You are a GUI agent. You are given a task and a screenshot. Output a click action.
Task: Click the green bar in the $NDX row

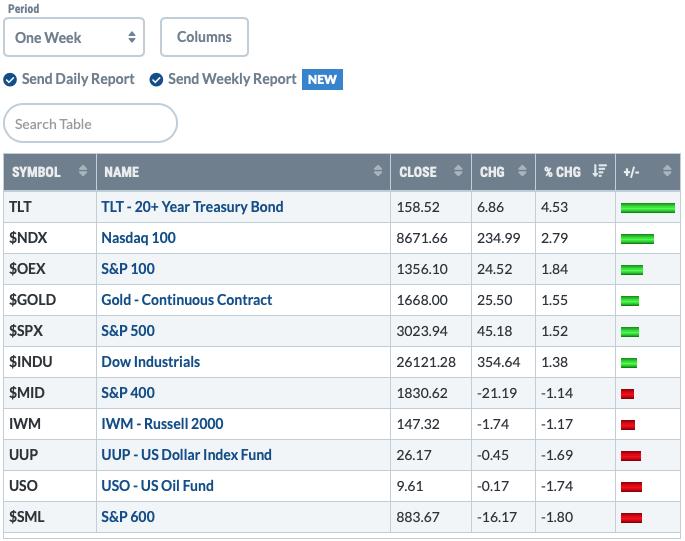pyautogui.click(x=637, y=239)
